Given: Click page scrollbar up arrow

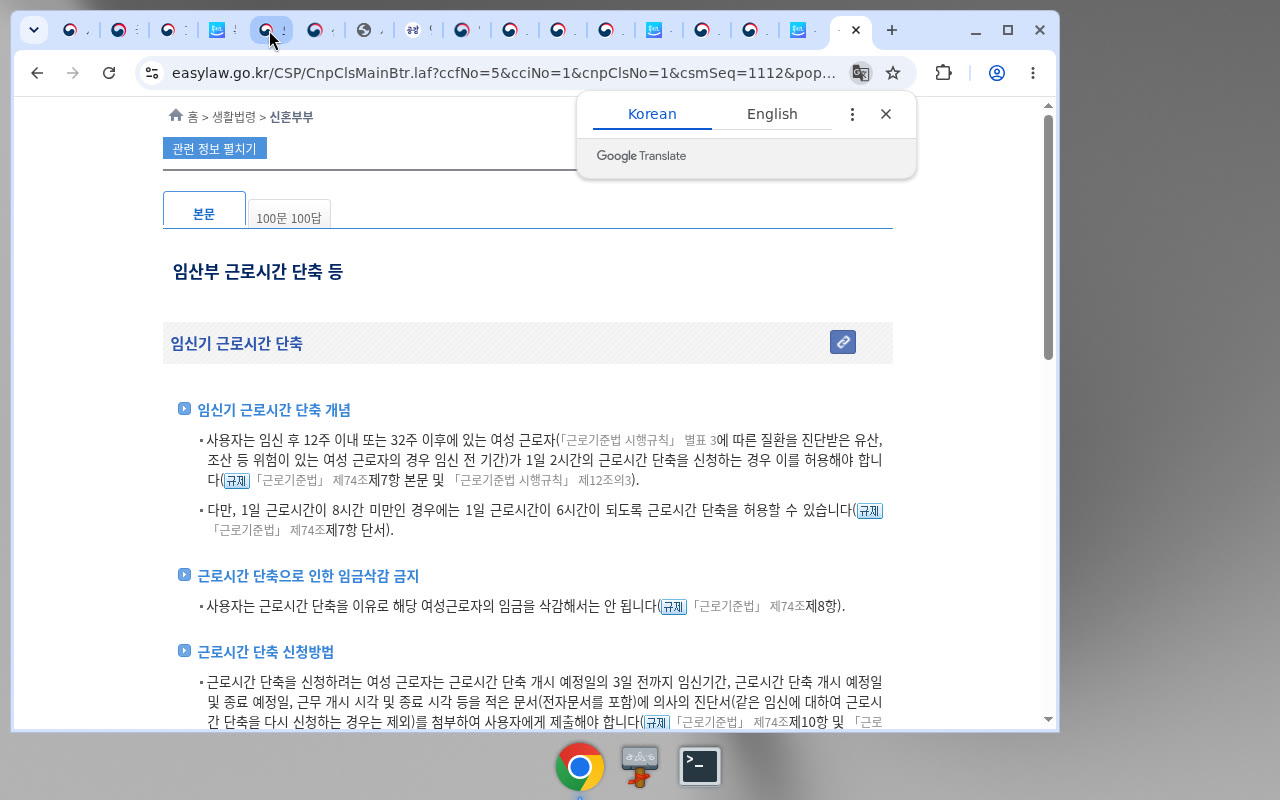Looking at the screenshot, I should click(1048, 105).
